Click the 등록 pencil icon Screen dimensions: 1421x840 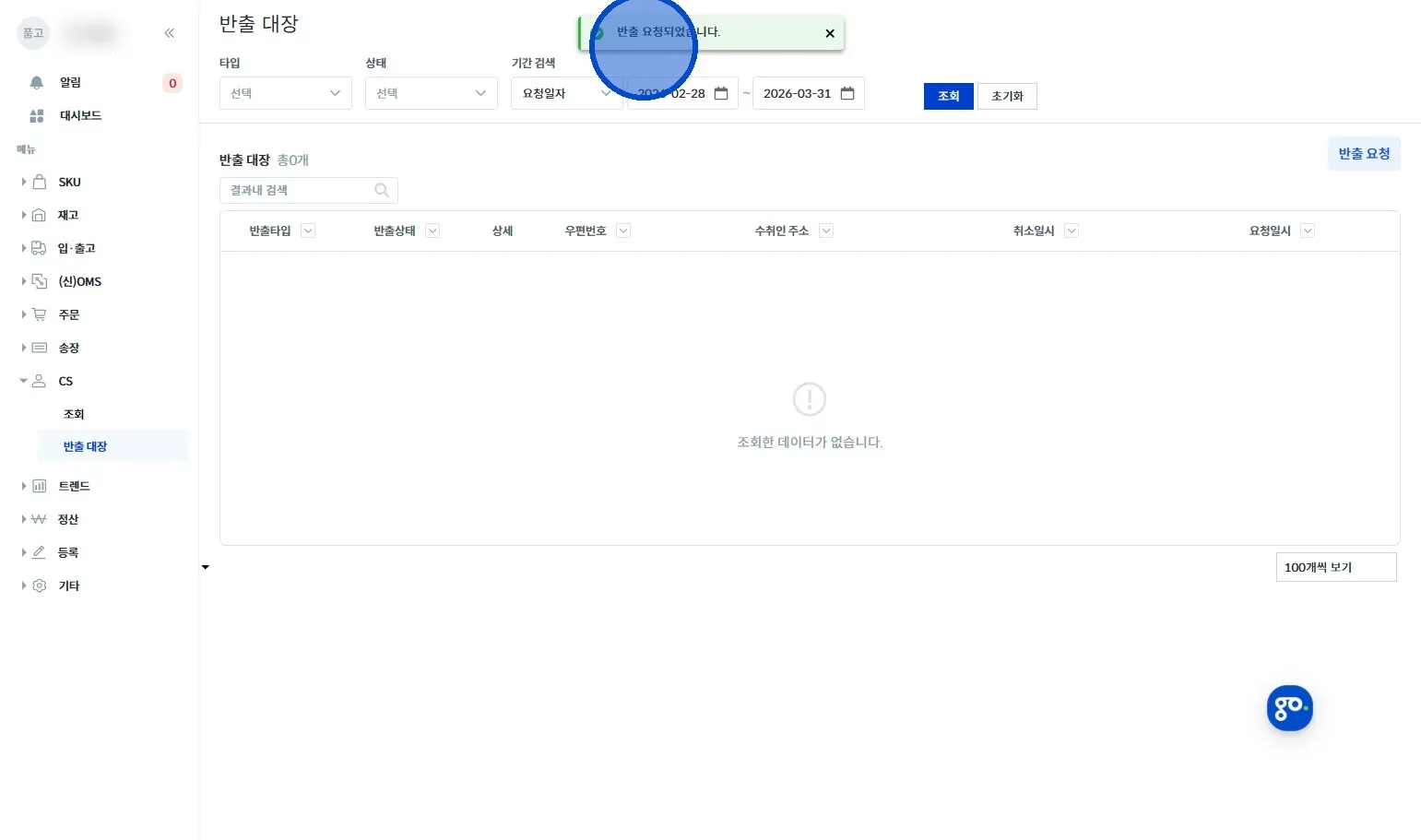39,552
